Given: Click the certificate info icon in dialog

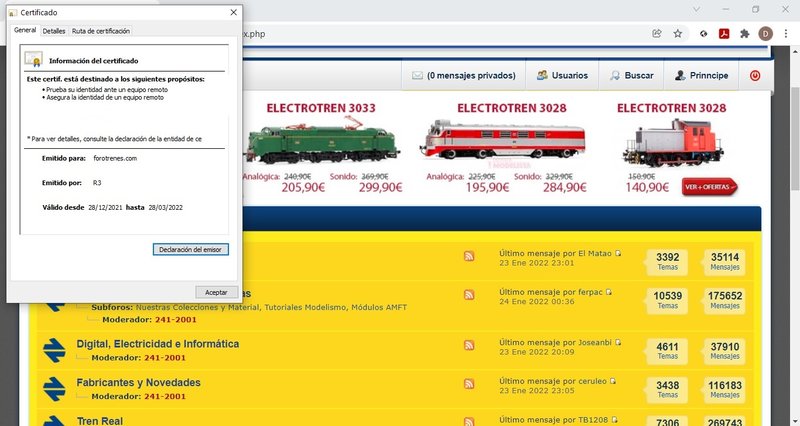Looking at the screenshot, I should coord(34,59).
